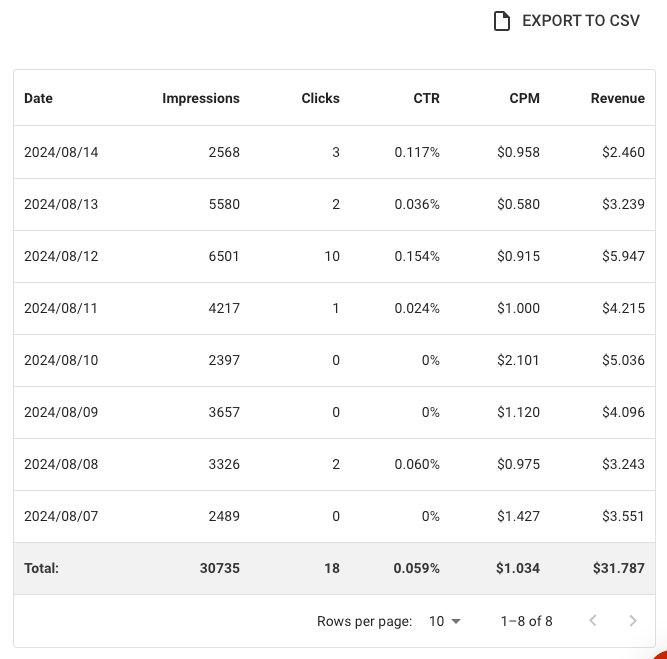Select the 2024/08/14 date row
The width and height of the screenshot is (667, 659).
pos(61,152)
